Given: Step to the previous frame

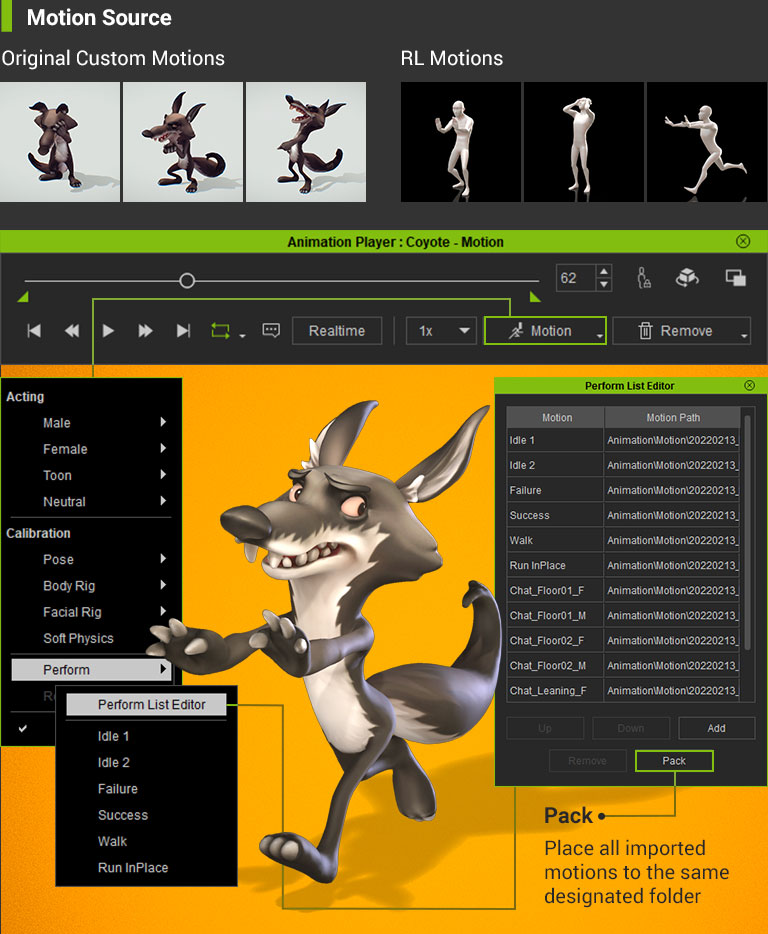Looking at the screenshot, I should (x=72, y=331).
